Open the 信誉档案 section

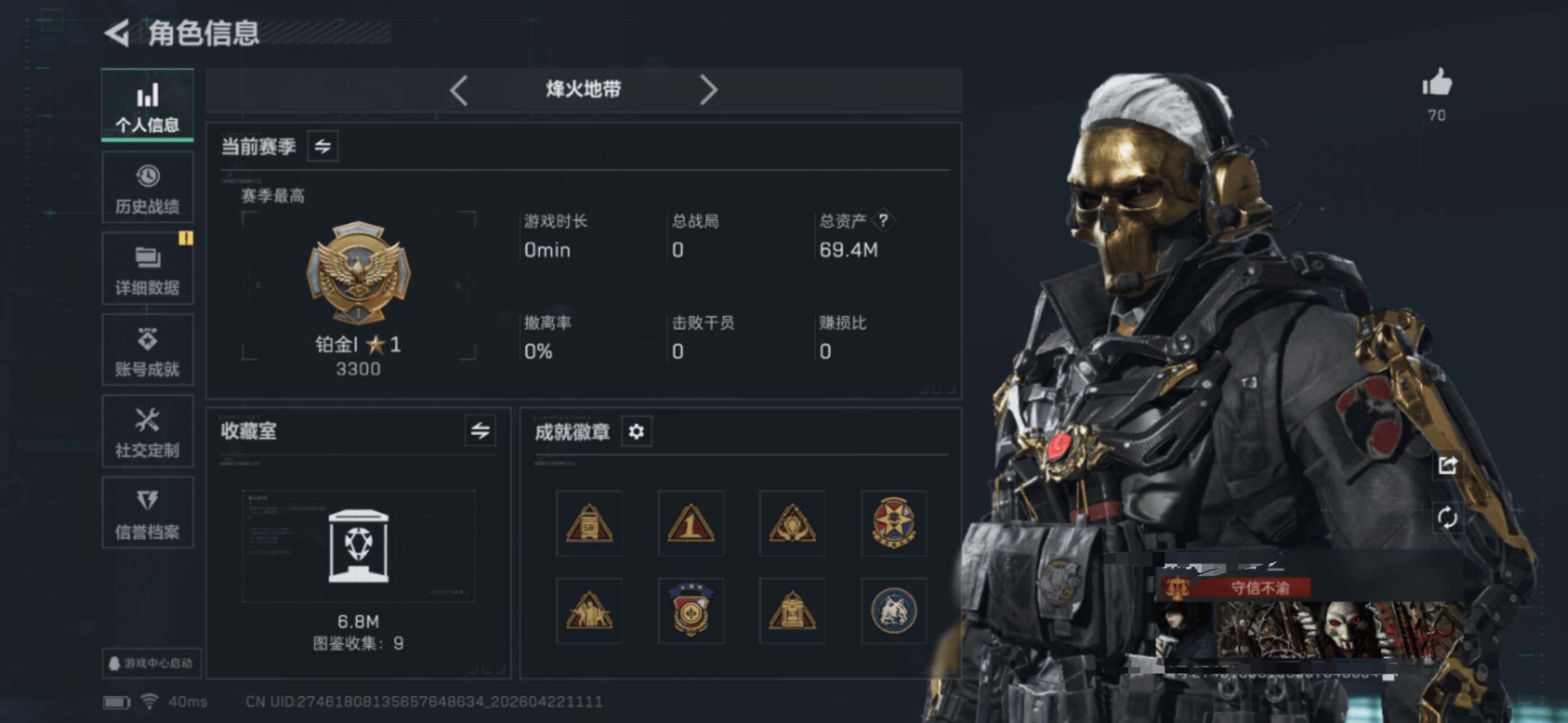tap(147, 512)
